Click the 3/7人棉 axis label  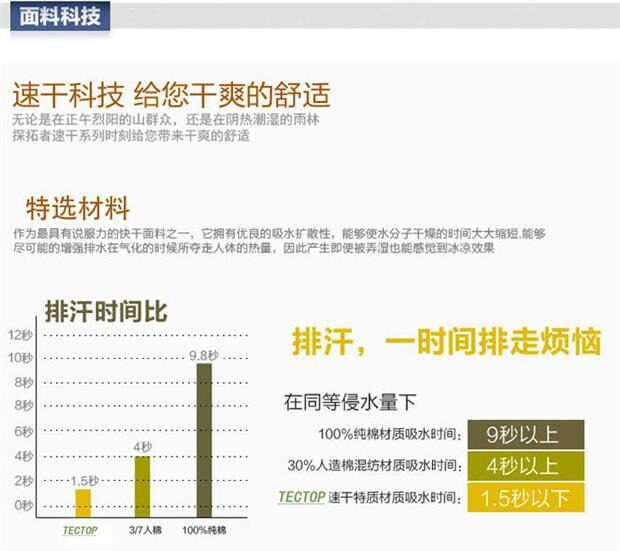click(x=145, y=530)
